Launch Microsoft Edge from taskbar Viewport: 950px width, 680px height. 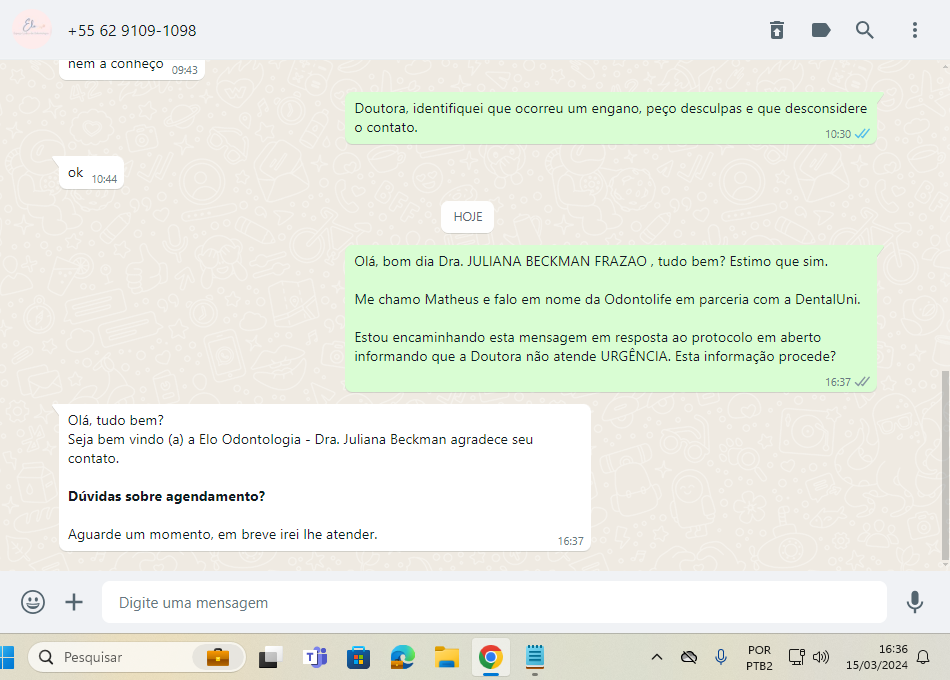pos(402,657)
